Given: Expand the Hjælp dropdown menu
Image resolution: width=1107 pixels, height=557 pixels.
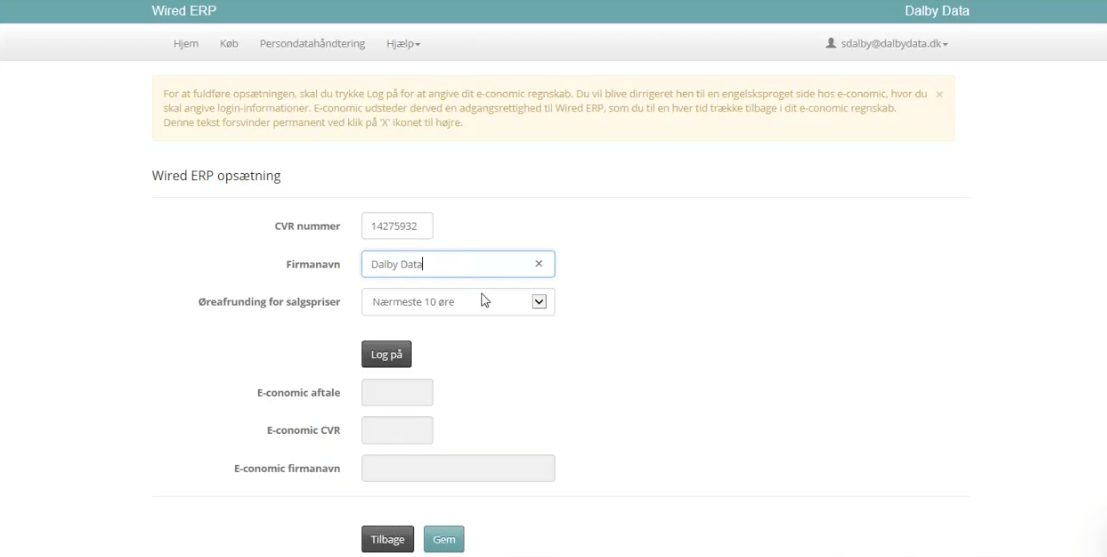Looking at the screenshot, I should coord(403,44).
